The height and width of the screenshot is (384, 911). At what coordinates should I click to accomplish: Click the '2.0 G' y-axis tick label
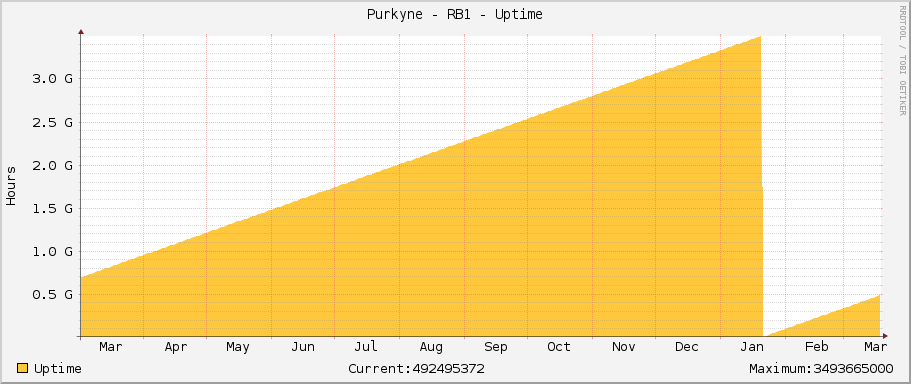(x=52, y=166)
